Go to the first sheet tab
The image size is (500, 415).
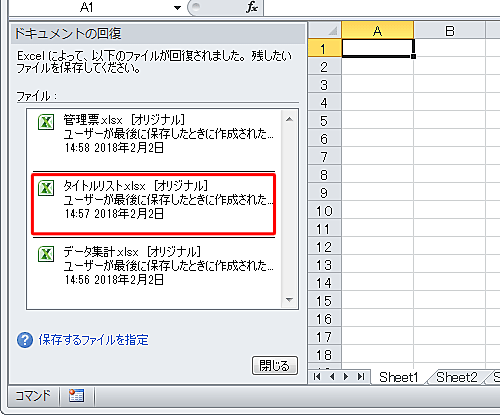click(x=317, y=377)
